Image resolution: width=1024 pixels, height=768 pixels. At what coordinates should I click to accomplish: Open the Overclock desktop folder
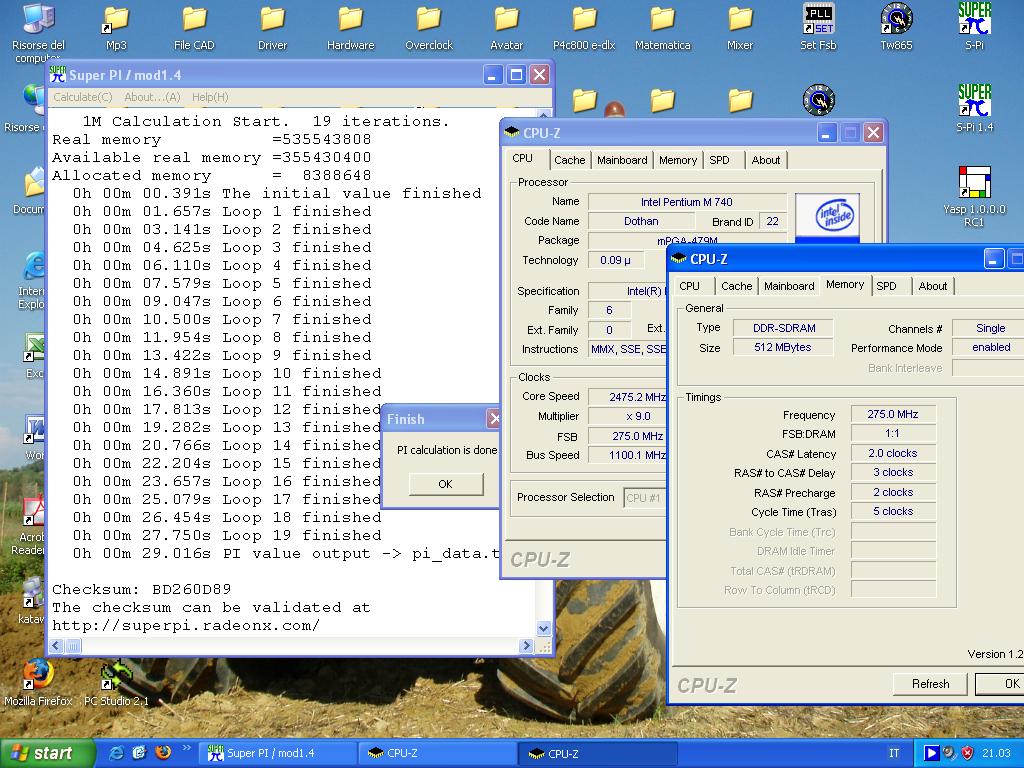(429, 27)
